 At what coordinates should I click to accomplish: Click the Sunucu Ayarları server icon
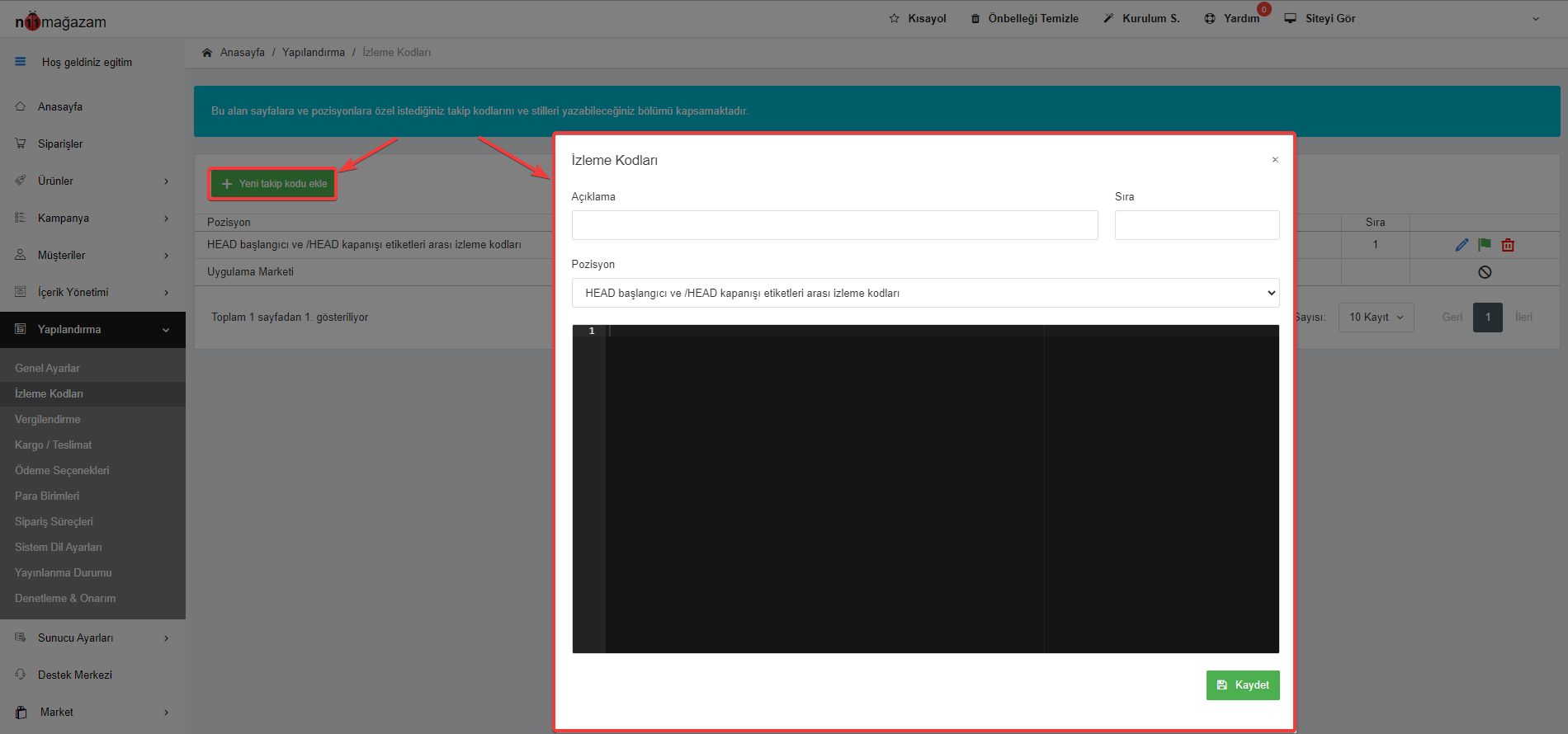coord(21,638)
